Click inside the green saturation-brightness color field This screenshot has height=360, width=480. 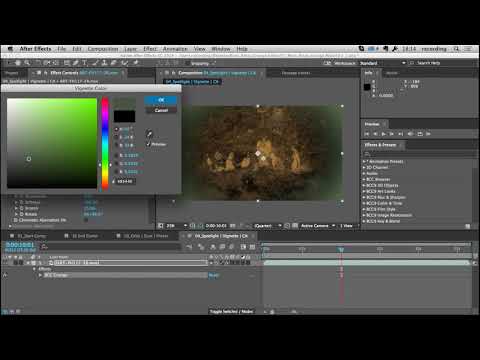click(x=52, y=143)
